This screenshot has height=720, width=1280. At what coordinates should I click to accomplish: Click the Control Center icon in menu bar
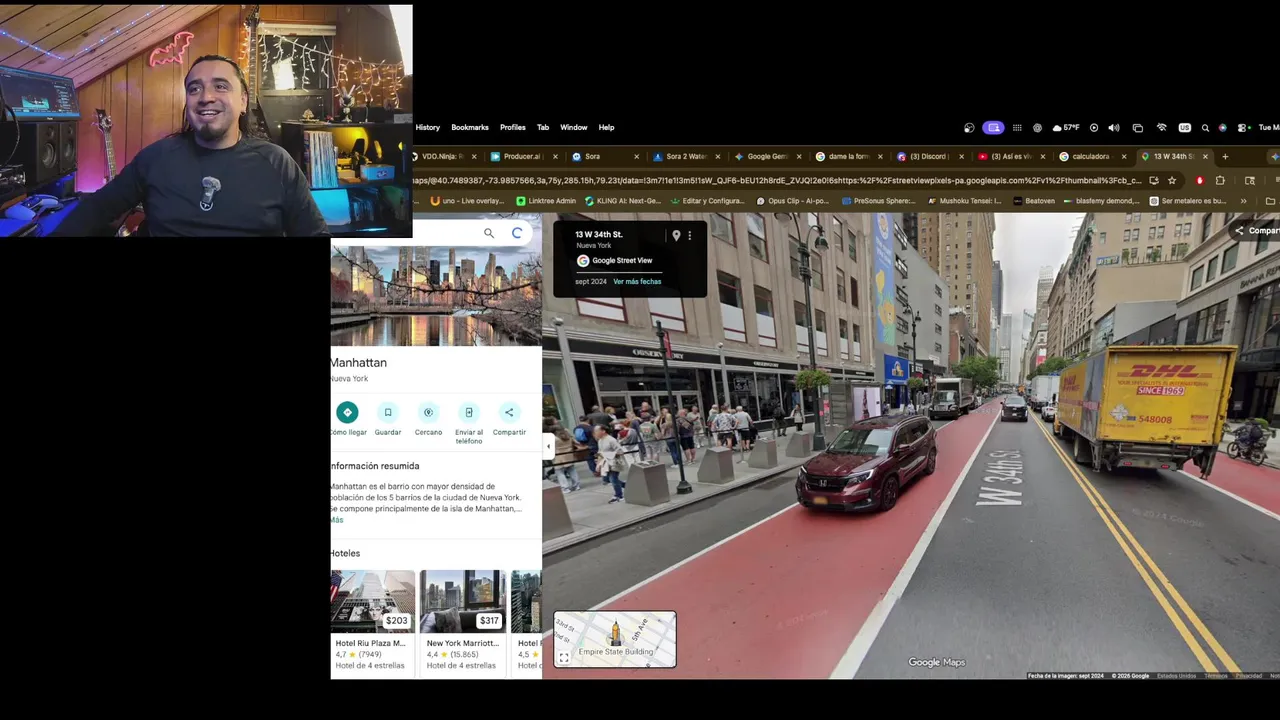pyautogui.click(x=1242, y=128)
